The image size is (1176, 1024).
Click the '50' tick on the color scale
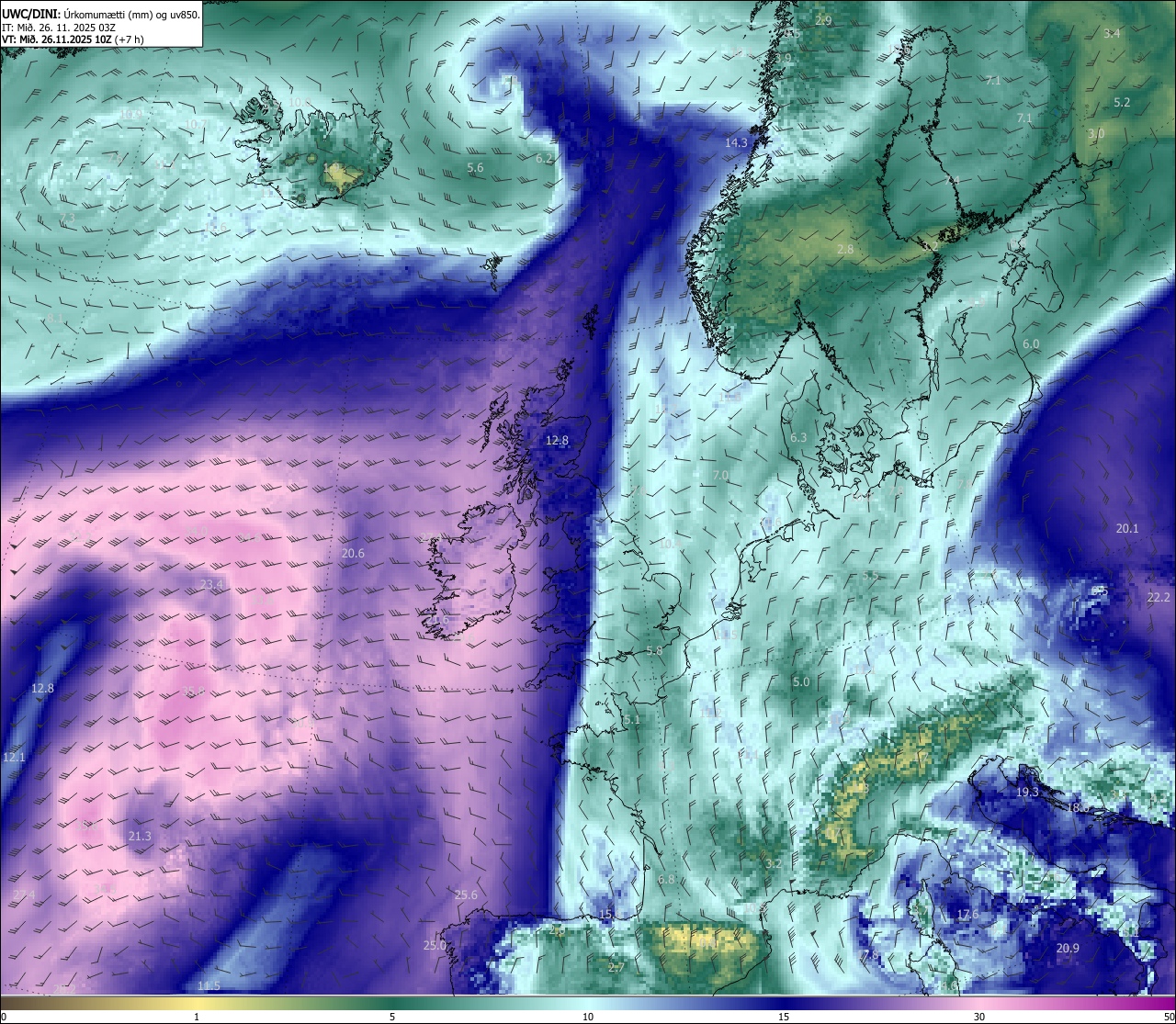[1169, 1016]
